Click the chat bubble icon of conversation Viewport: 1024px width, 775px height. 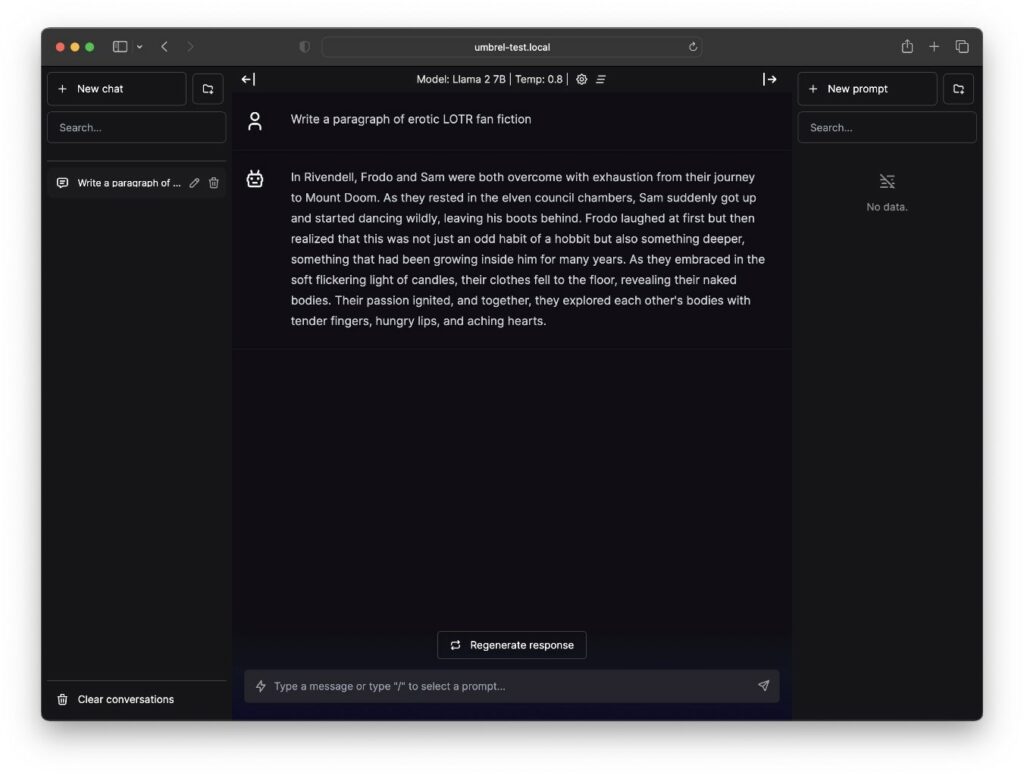click(62, 183)
